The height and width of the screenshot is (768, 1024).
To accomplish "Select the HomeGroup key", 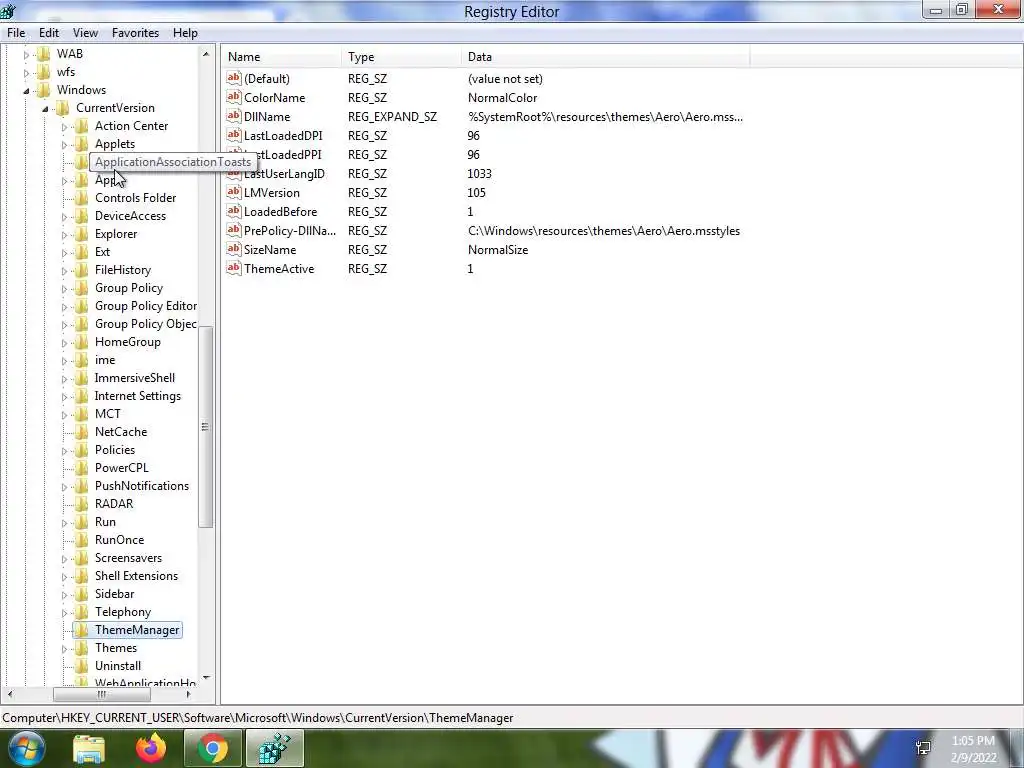I will coord(127,342).
